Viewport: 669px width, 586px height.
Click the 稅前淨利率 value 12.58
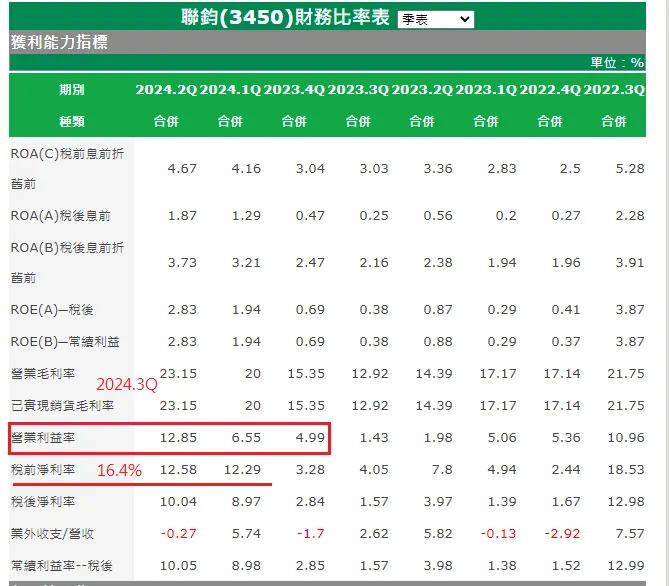[178, 469]
